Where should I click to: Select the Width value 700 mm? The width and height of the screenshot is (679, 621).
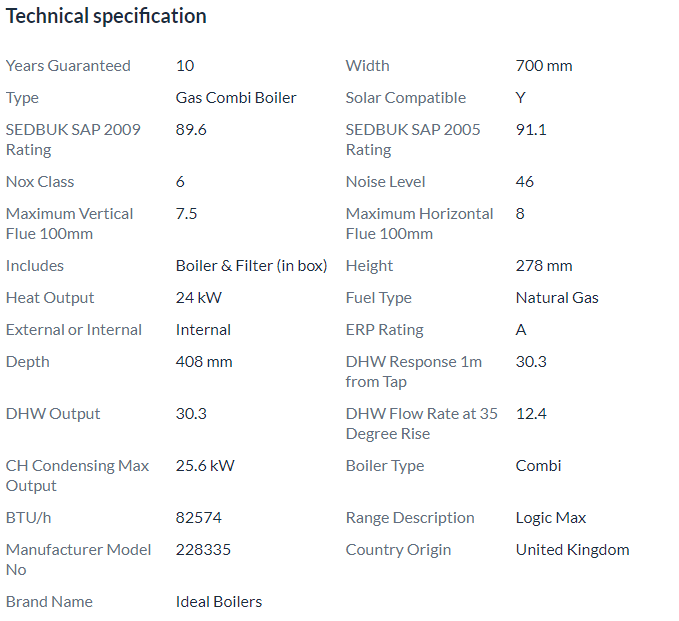544,66
